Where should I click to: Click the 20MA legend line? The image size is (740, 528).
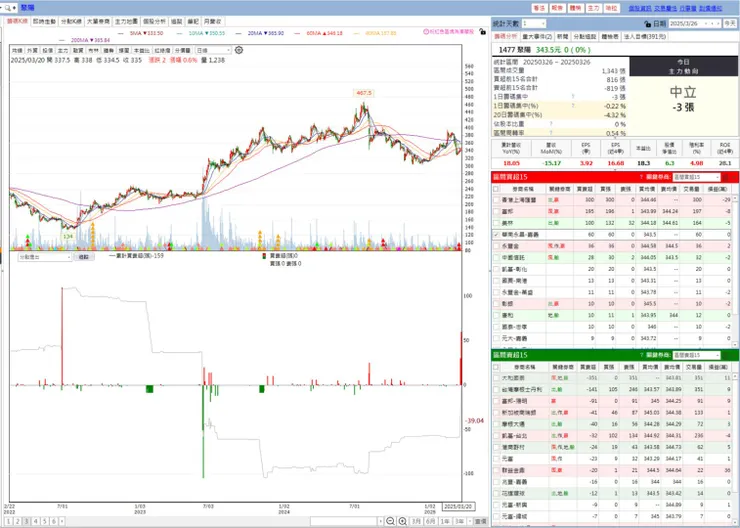(x=260, y=34)
